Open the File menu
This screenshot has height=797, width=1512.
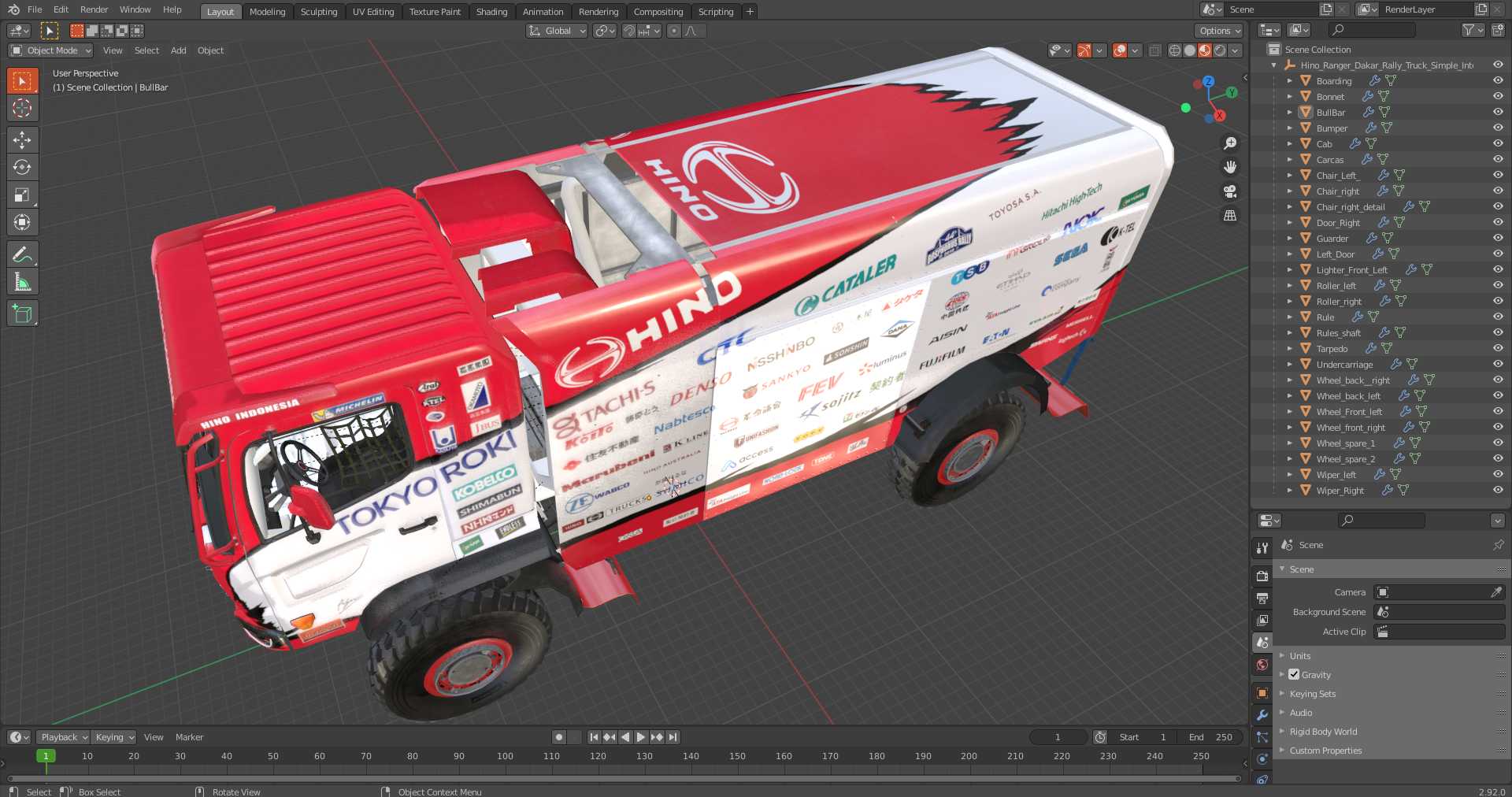[x=35, y=9]
